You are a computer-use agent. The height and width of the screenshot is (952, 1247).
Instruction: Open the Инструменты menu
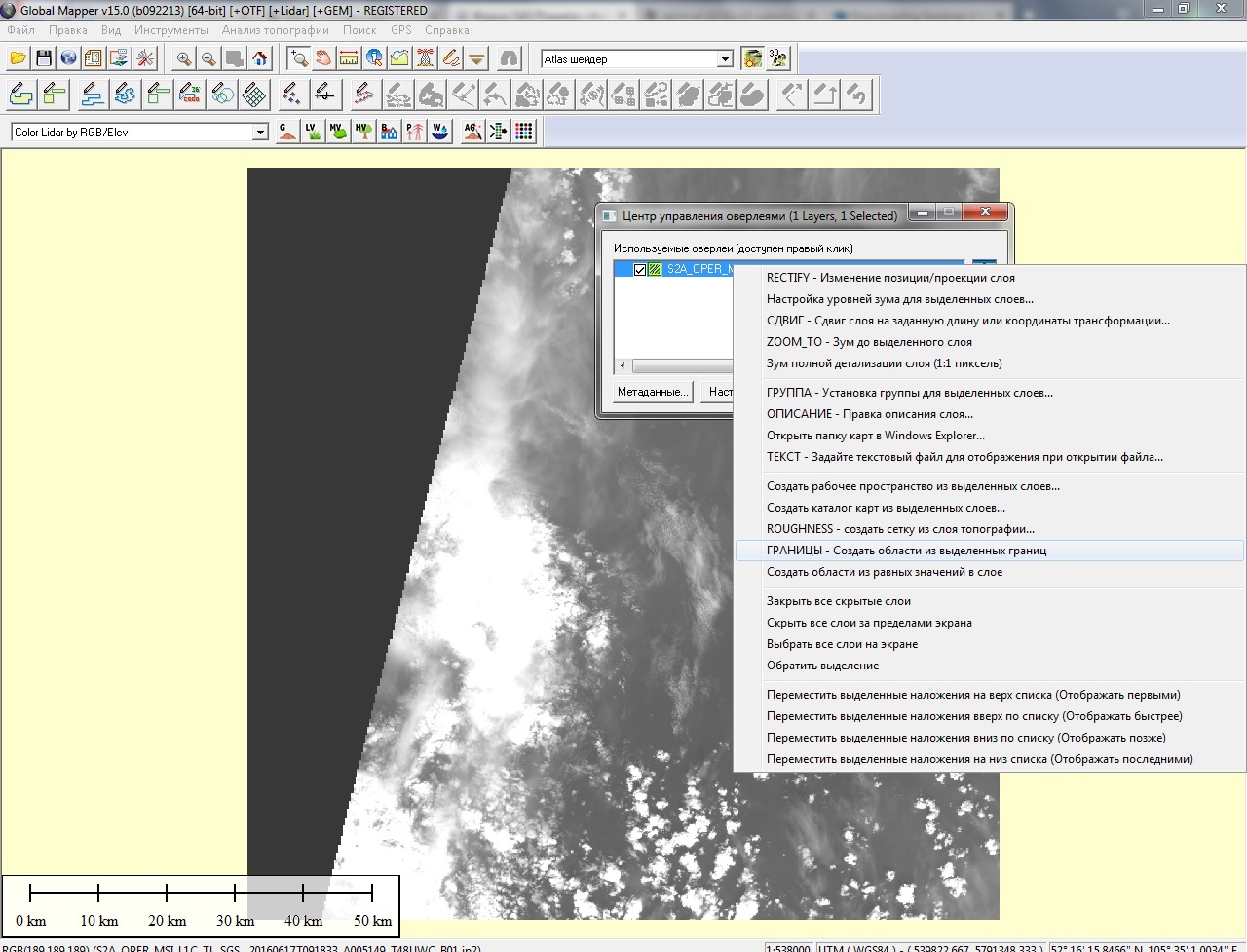tap(171, 30)
